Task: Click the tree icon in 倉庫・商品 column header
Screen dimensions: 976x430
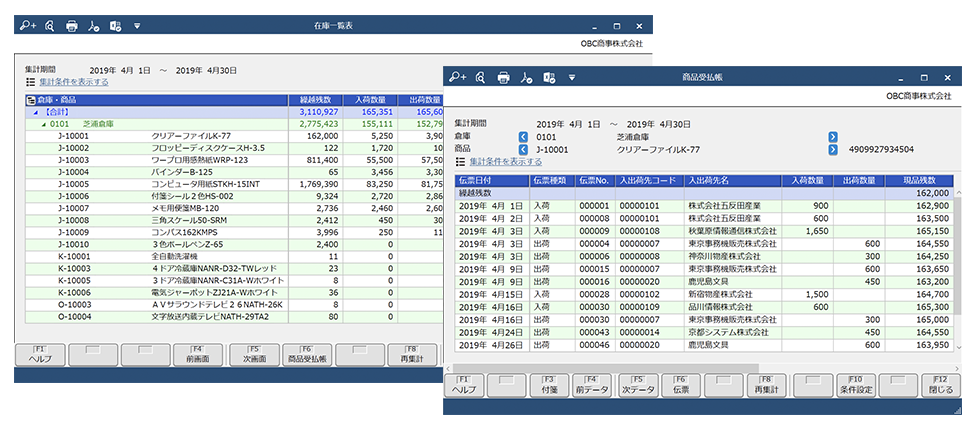Action: [30, 100]
